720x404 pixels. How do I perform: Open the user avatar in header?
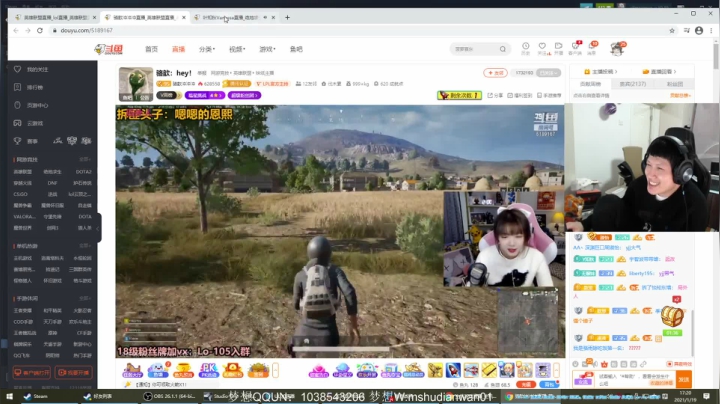coord(617,48)
